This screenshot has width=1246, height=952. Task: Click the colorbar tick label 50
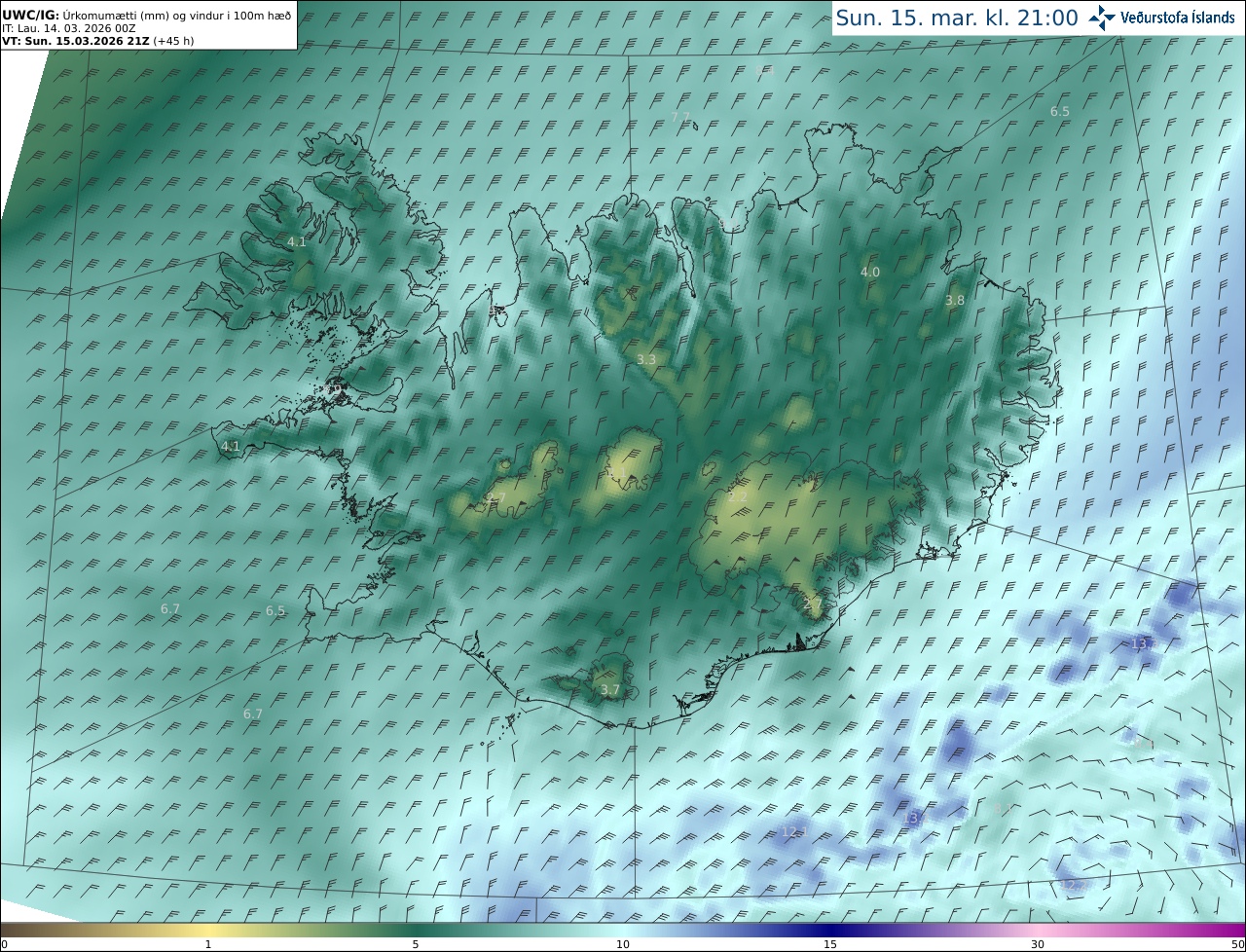[1238, 944]
